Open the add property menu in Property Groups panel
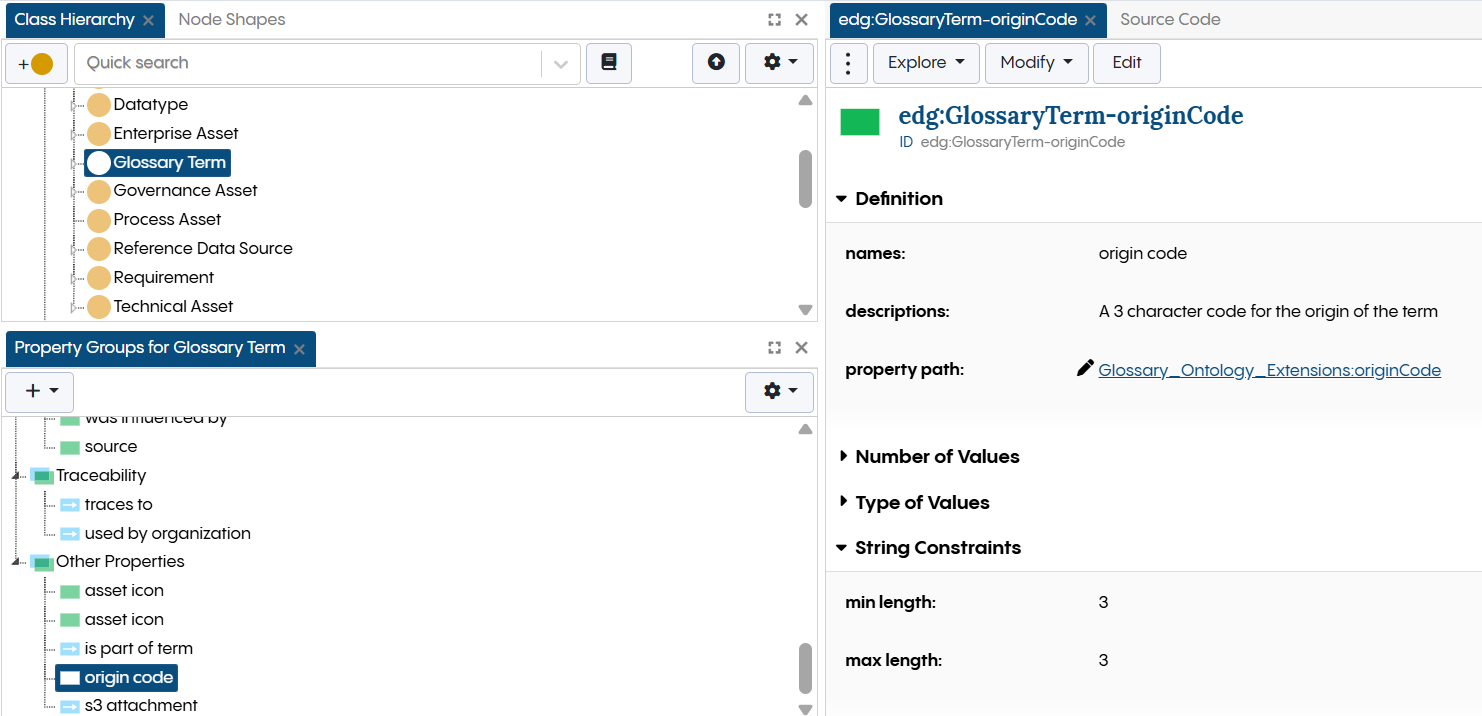 [39, 391]
